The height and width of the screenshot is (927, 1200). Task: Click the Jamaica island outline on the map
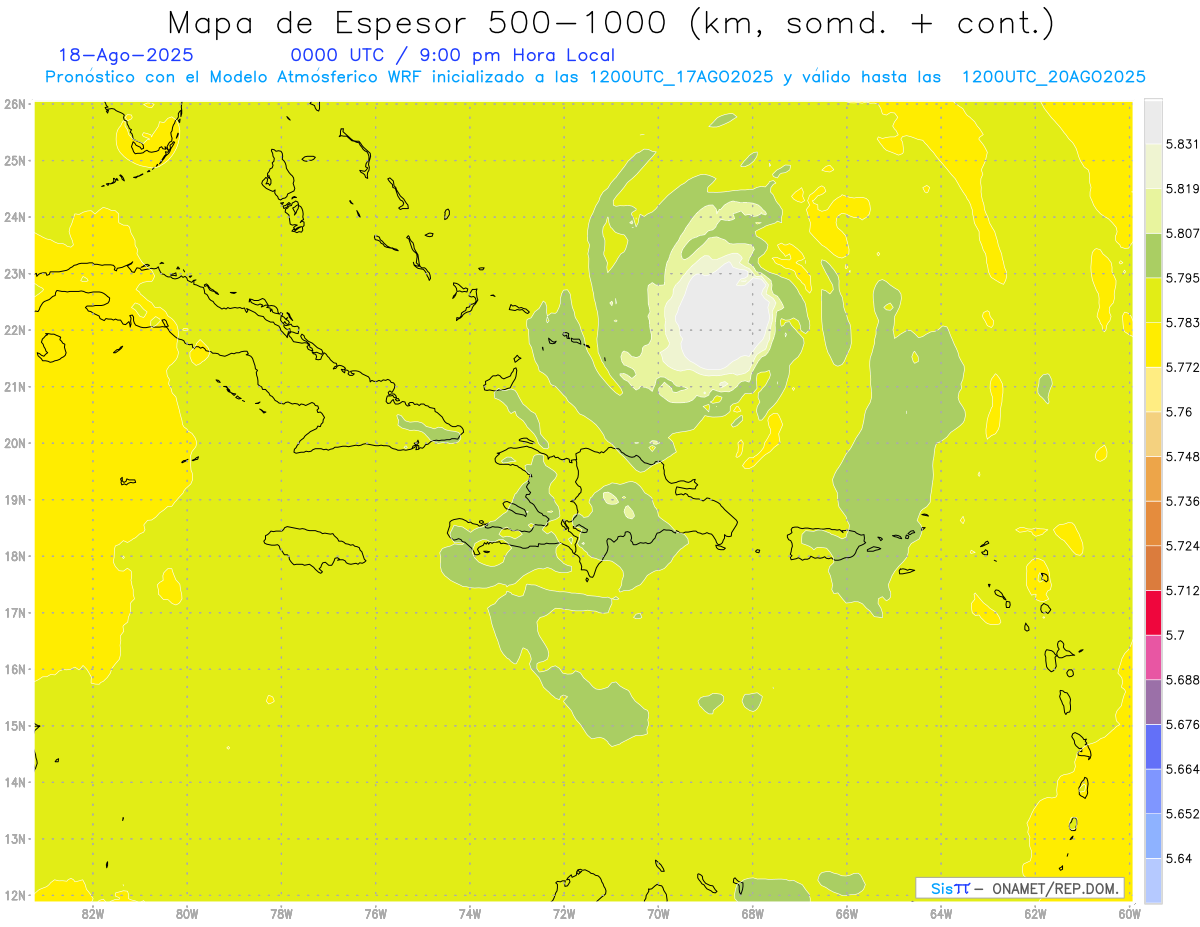click(315, 548)
